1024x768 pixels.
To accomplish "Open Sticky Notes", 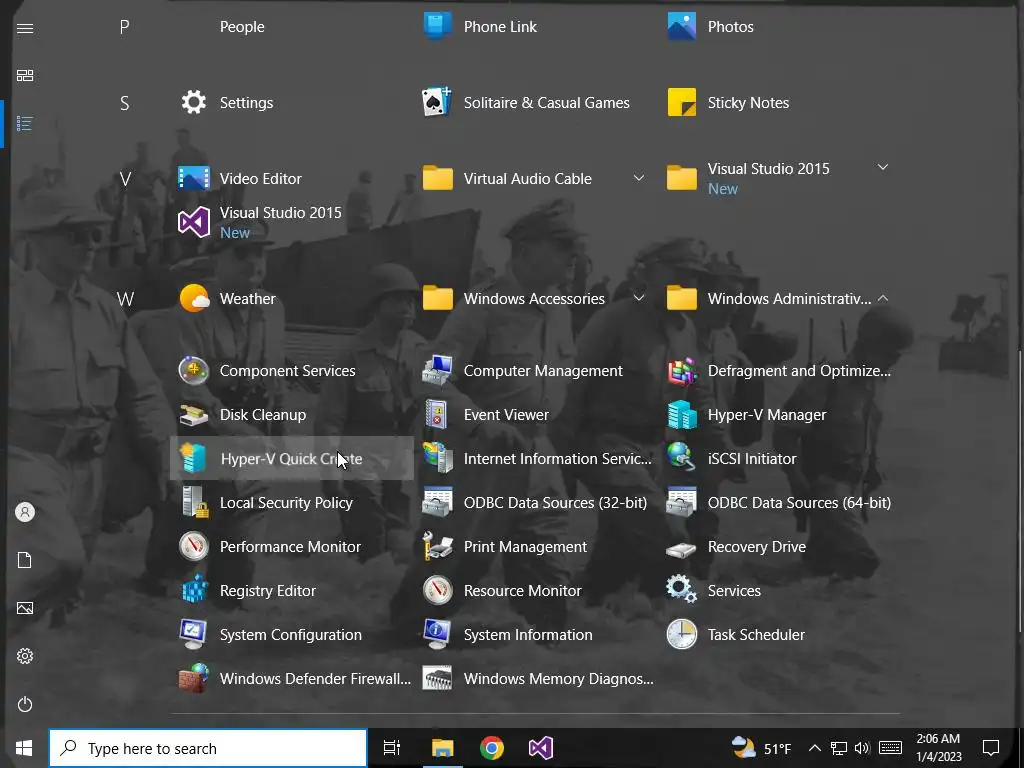I will [780, 103].
